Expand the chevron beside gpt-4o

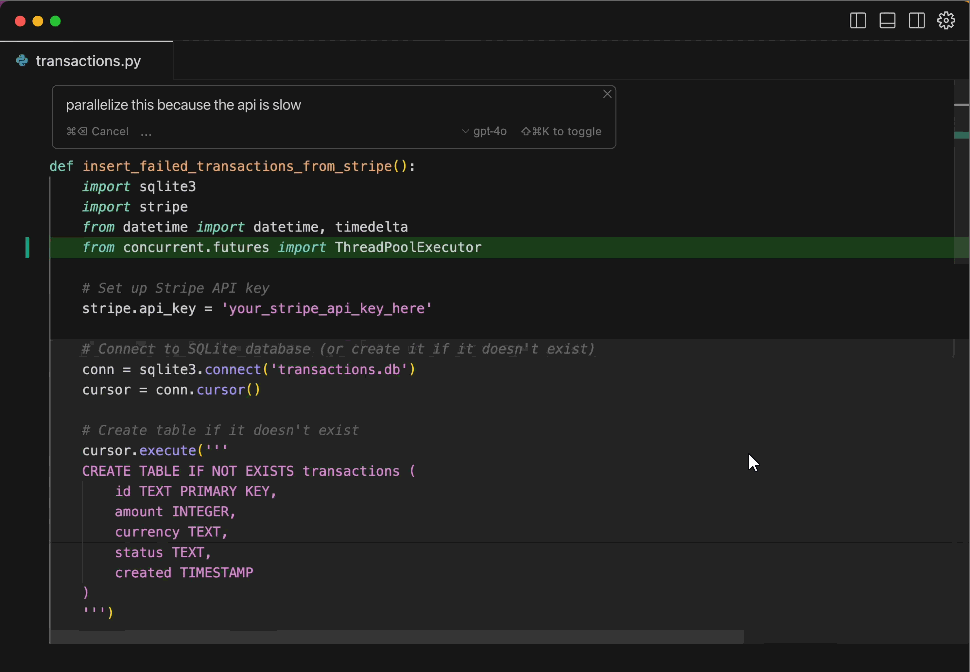click(465, 130)
